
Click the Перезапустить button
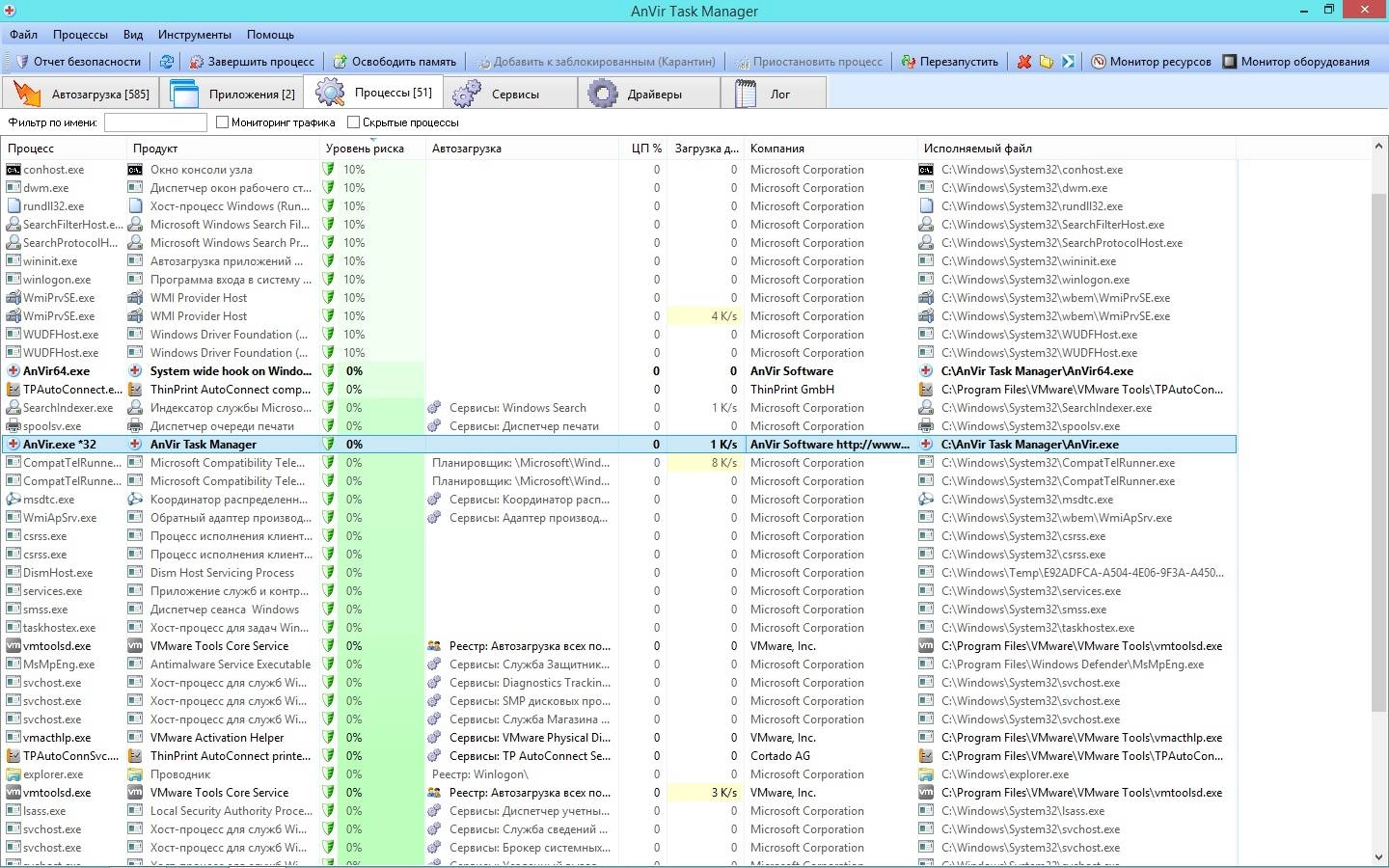950,61
